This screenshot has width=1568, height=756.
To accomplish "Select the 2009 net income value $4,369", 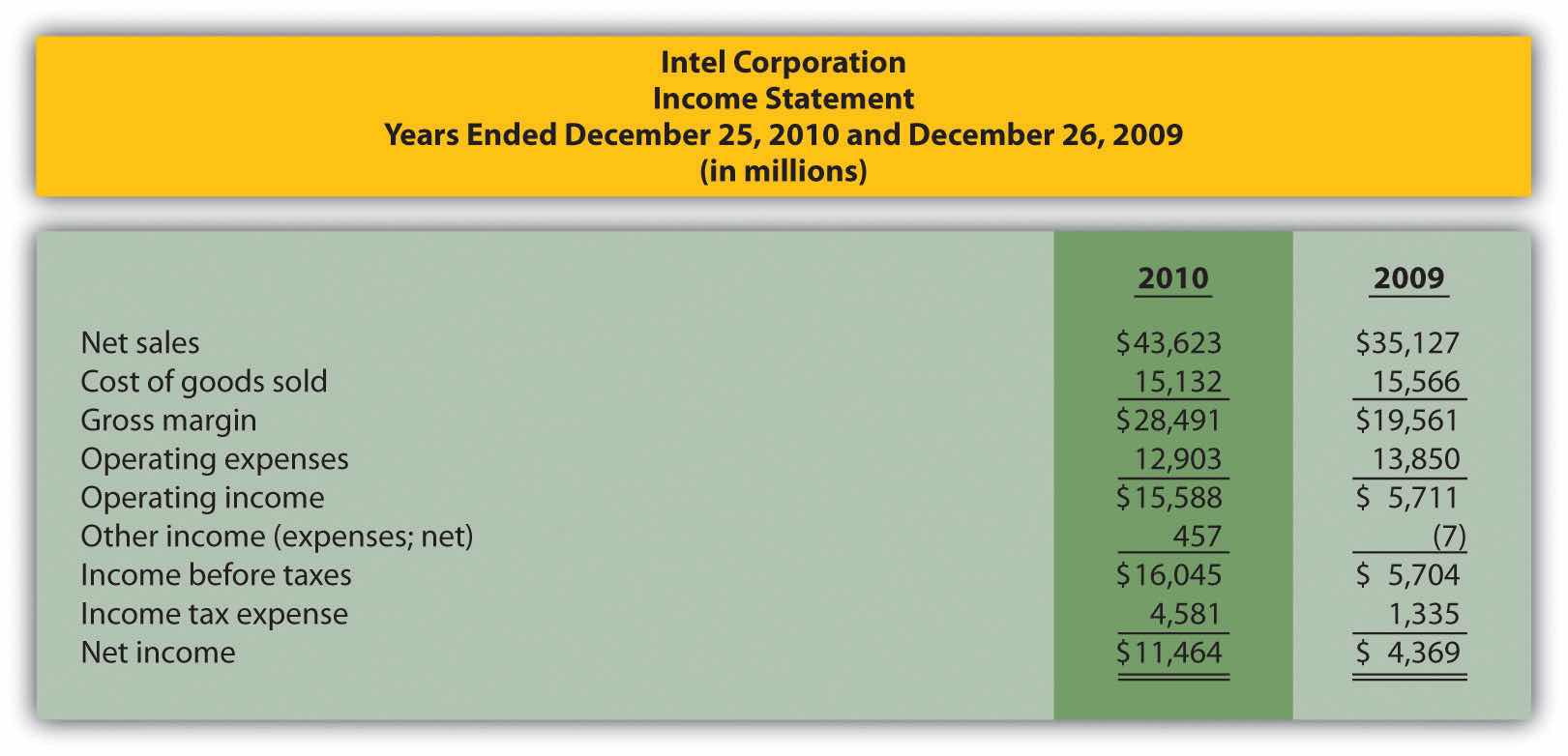I will coord(1407,653).
